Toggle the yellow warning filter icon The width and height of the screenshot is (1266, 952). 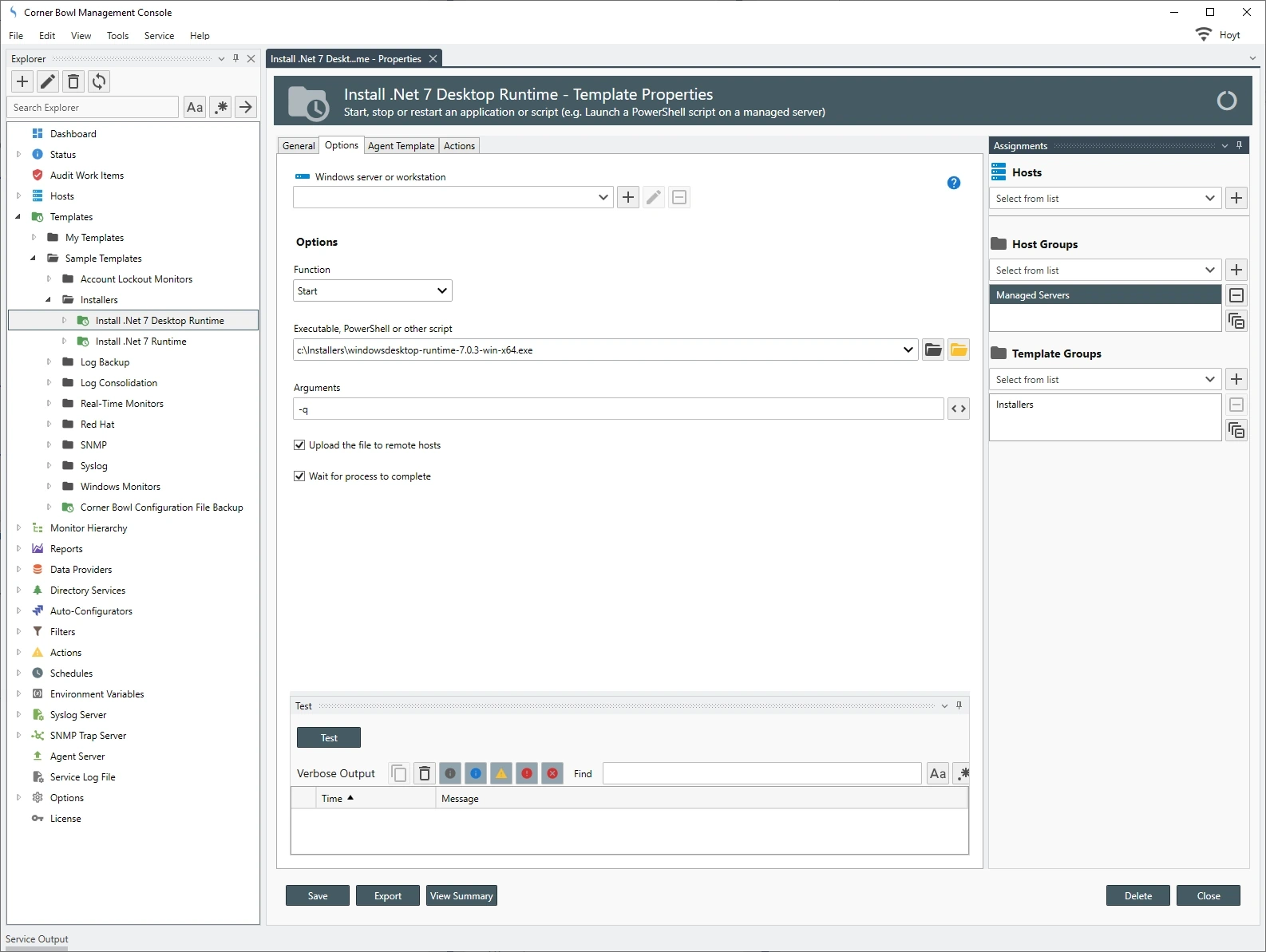[501, 773]
